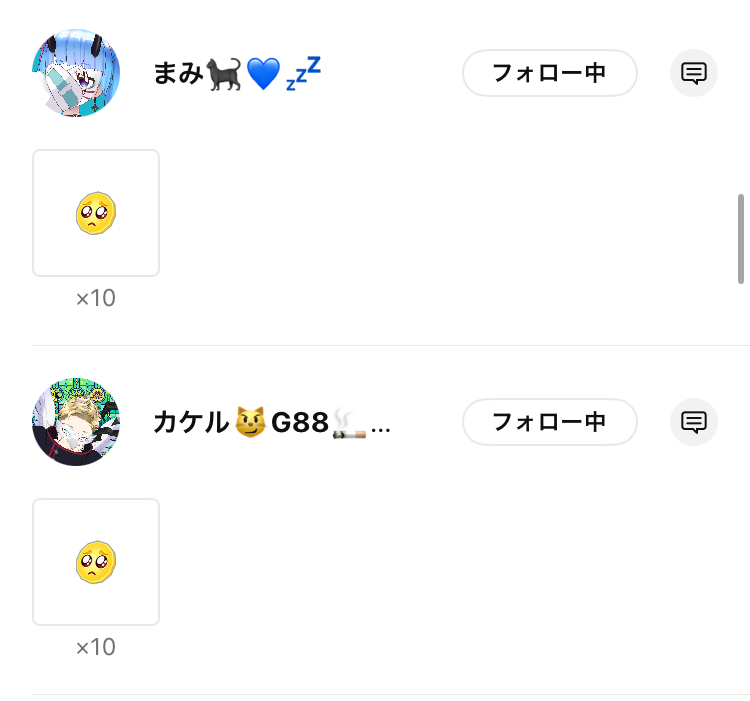This screenshot has width=750, height=701.
Task: Select pleading face gift under カケル
Action: tap(96, 562)
